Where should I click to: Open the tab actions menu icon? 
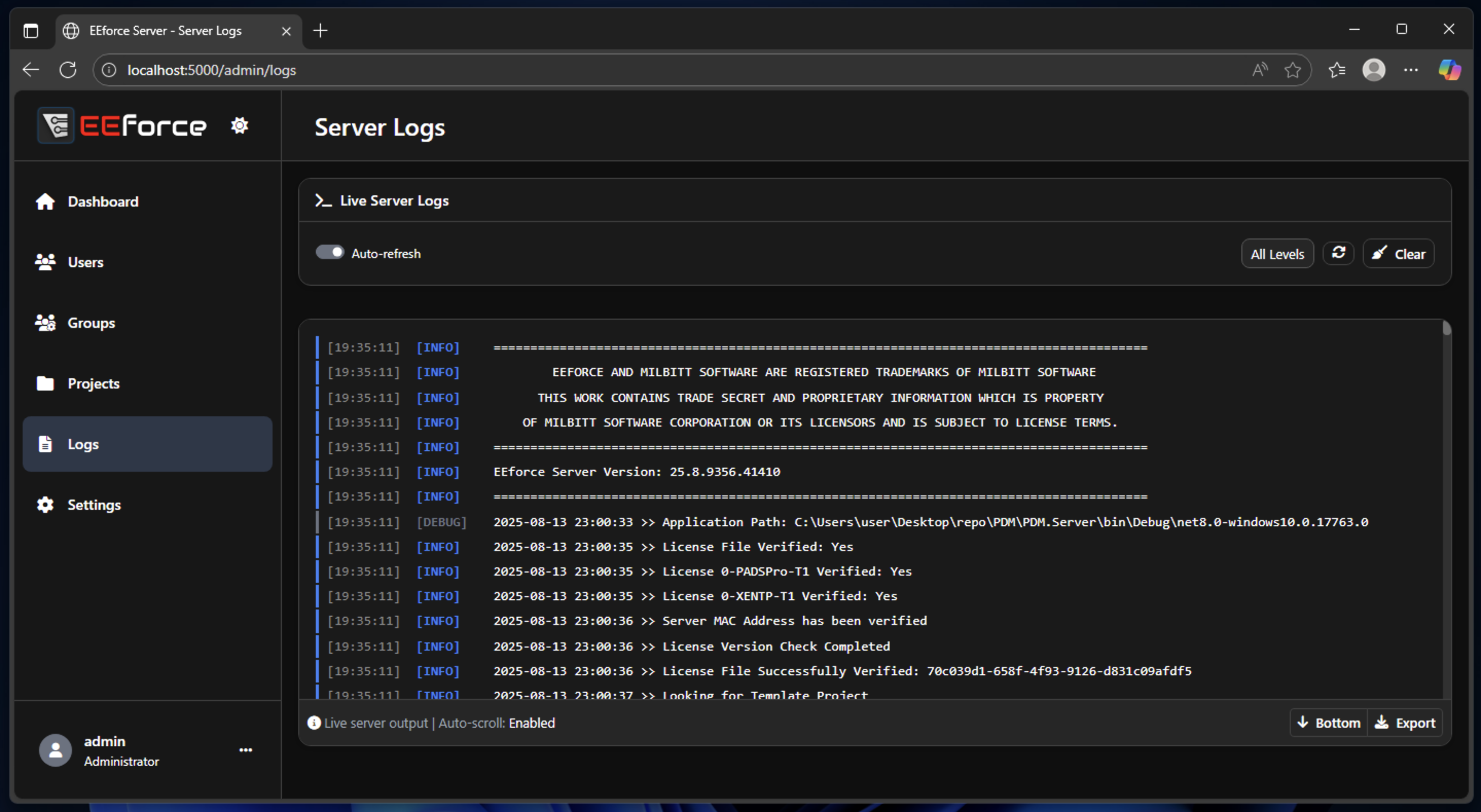point(30,30)
